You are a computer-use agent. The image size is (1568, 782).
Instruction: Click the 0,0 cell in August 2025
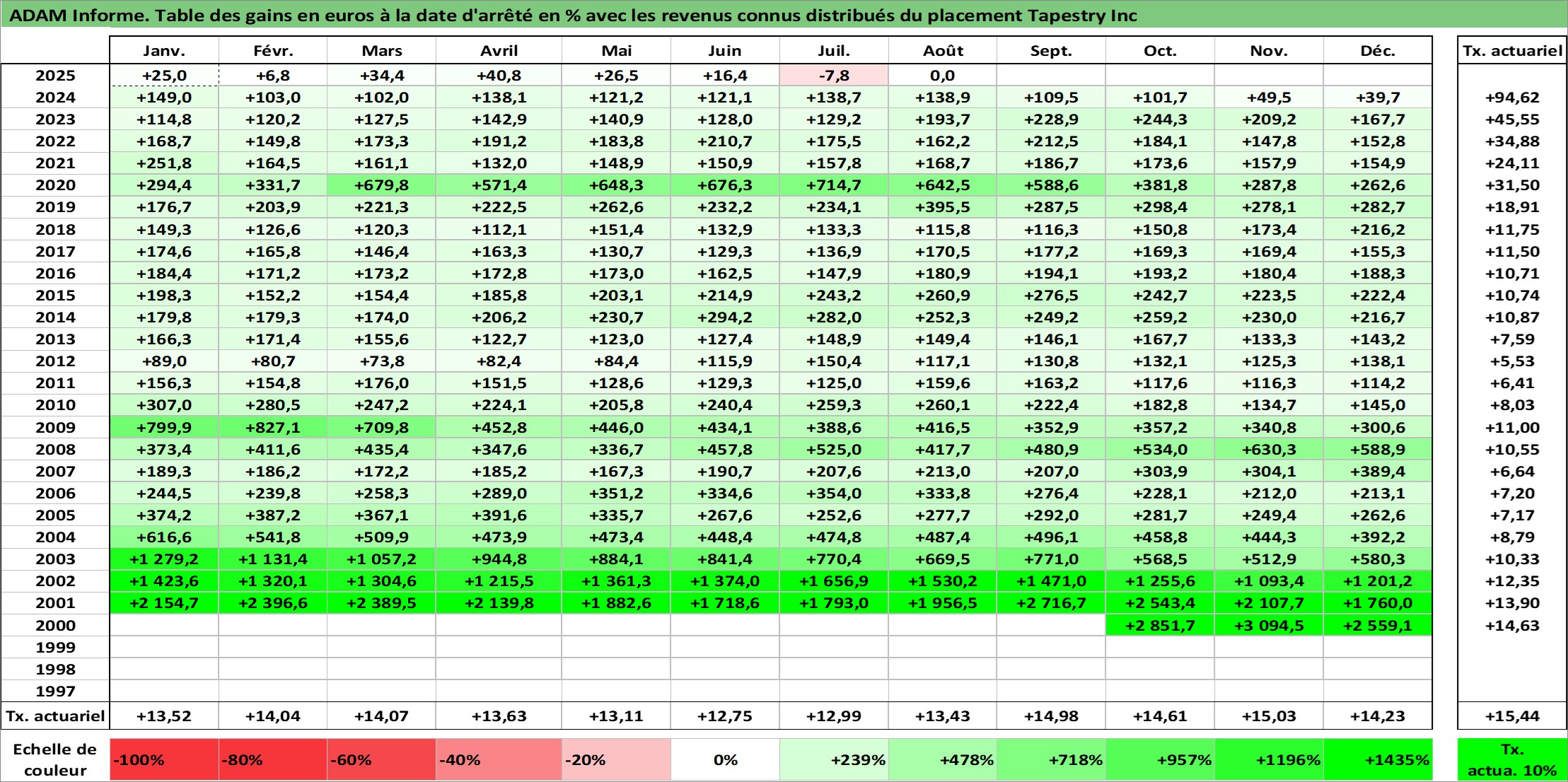click(942, 76)
